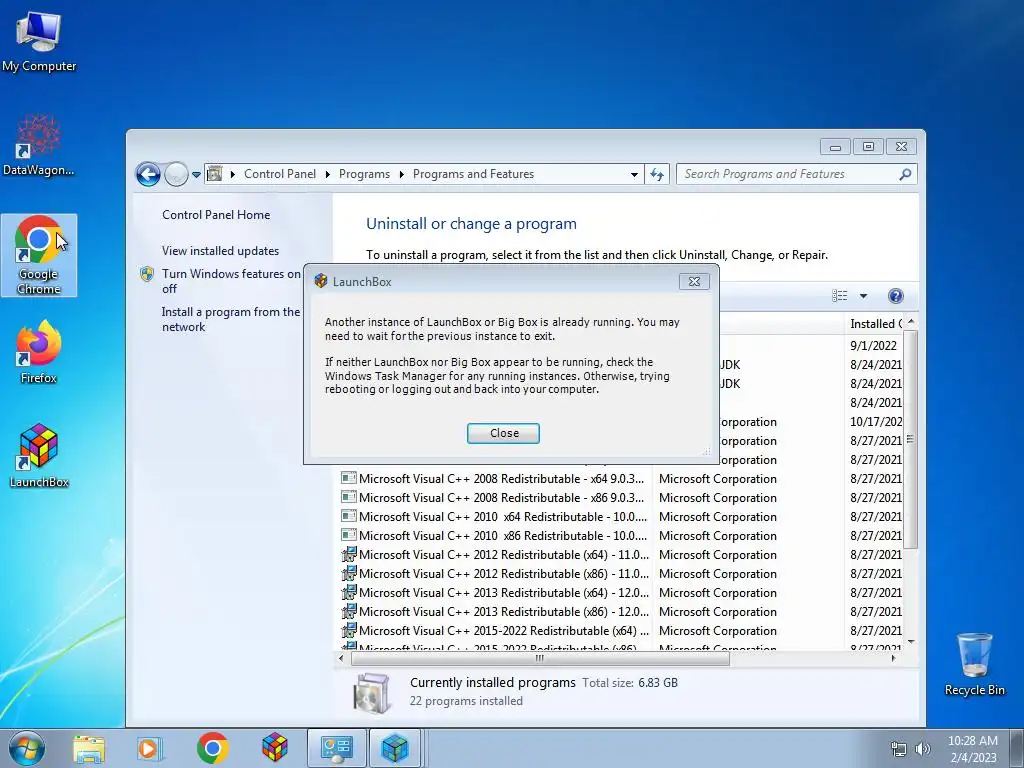The height and width of the screenshot is (768, 1024).
Task: Click the list scroll down arrow
Action: 910,642
